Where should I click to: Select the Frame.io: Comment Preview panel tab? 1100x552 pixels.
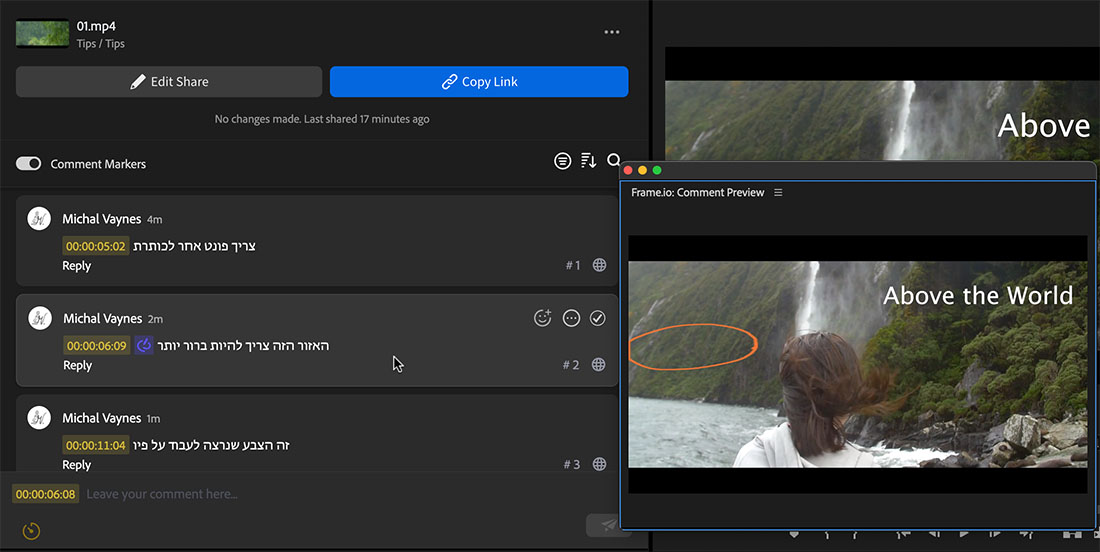pyautogui.click(x=697, y=192)
